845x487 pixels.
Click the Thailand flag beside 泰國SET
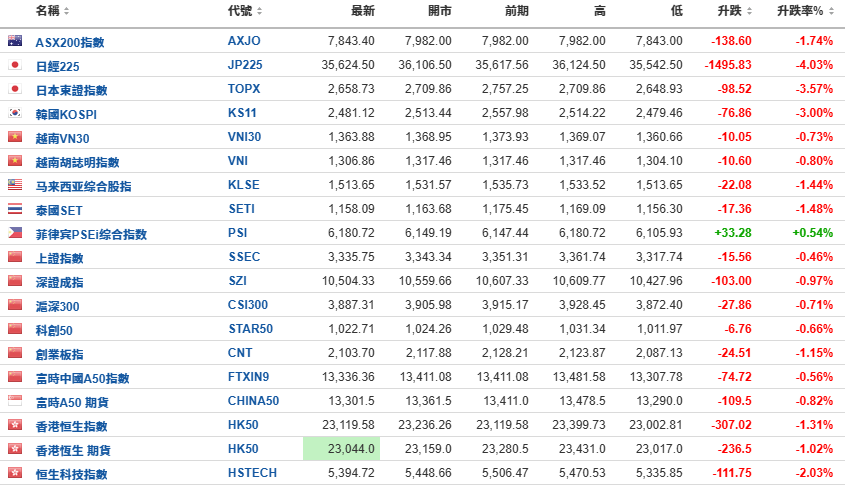14,209
